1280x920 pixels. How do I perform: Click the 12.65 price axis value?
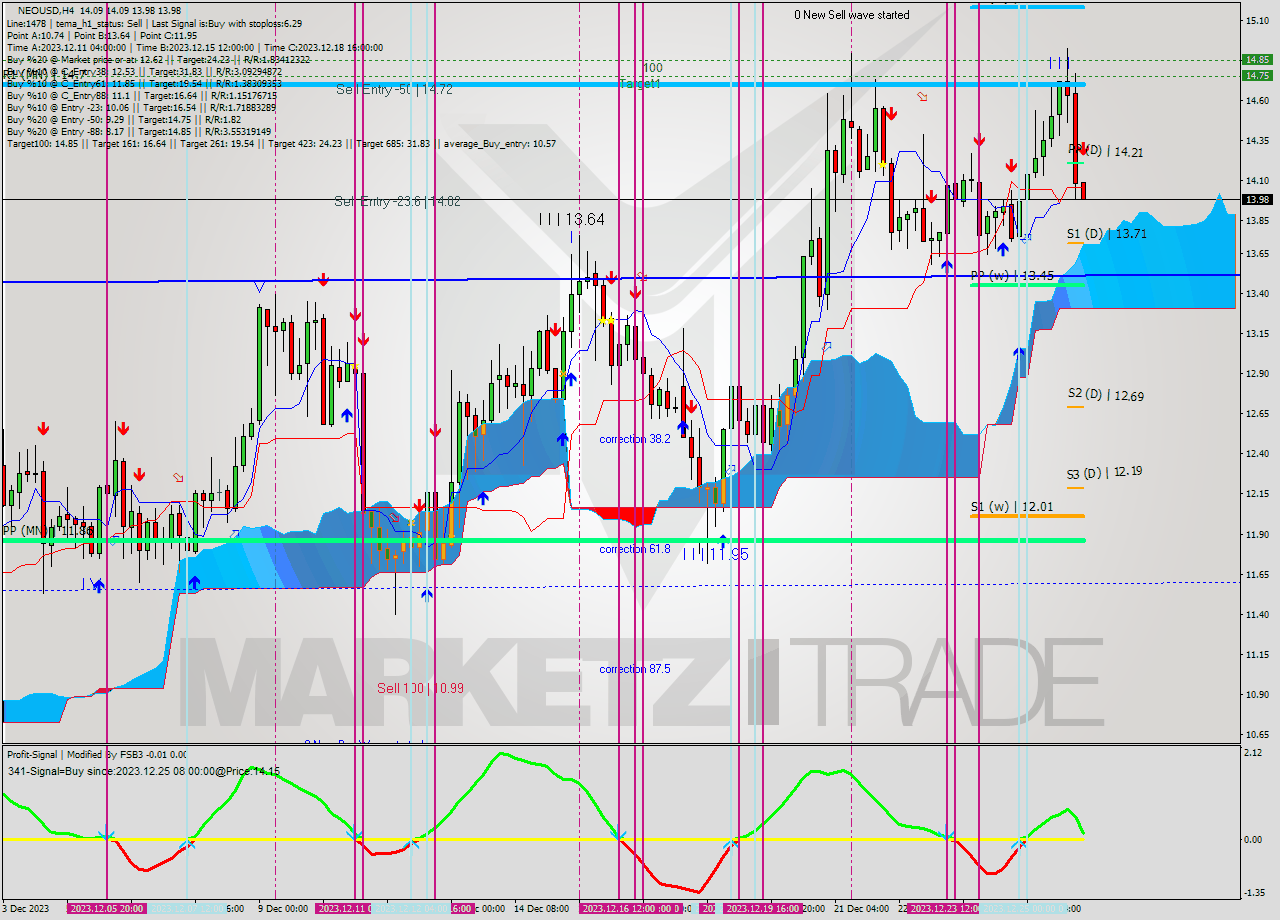(1257, 414)
